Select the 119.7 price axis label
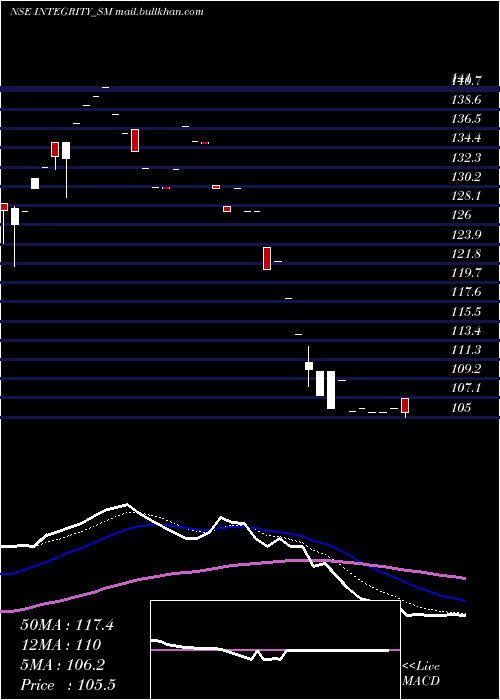This screenshot has height=700, width=500. pyautogui.click(x=466, y=273)
